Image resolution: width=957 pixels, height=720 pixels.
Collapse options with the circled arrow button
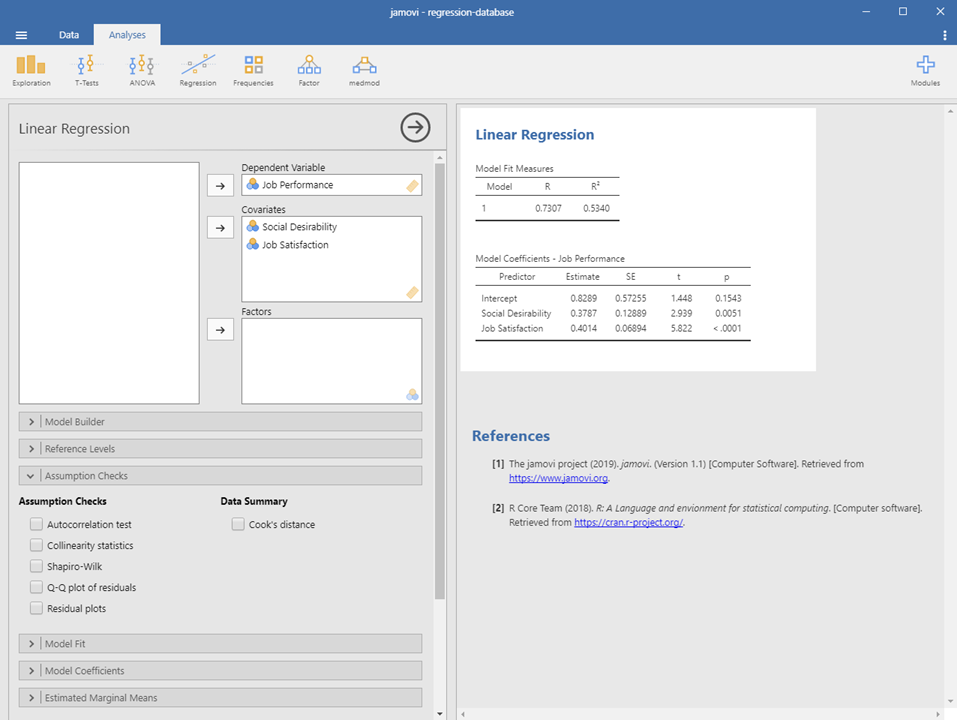pyautogui.click(x=415, y=128)
